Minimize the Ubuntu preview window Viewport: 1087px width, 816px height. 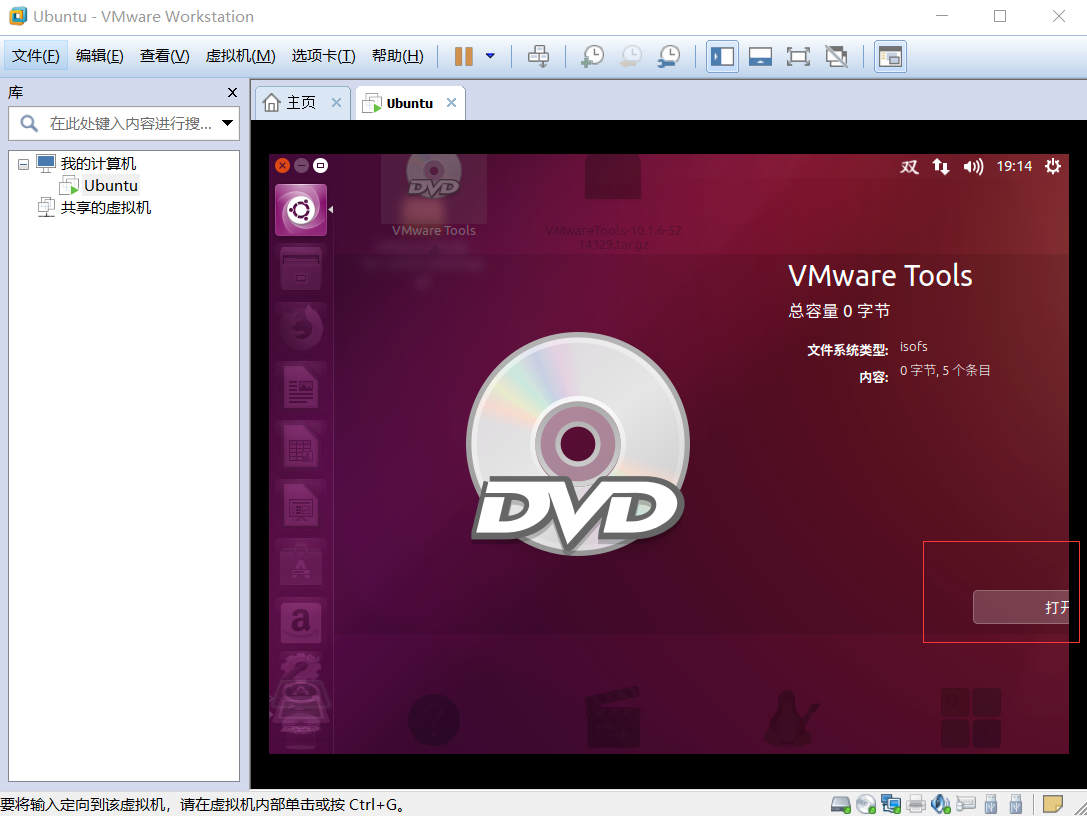point(301,165)
